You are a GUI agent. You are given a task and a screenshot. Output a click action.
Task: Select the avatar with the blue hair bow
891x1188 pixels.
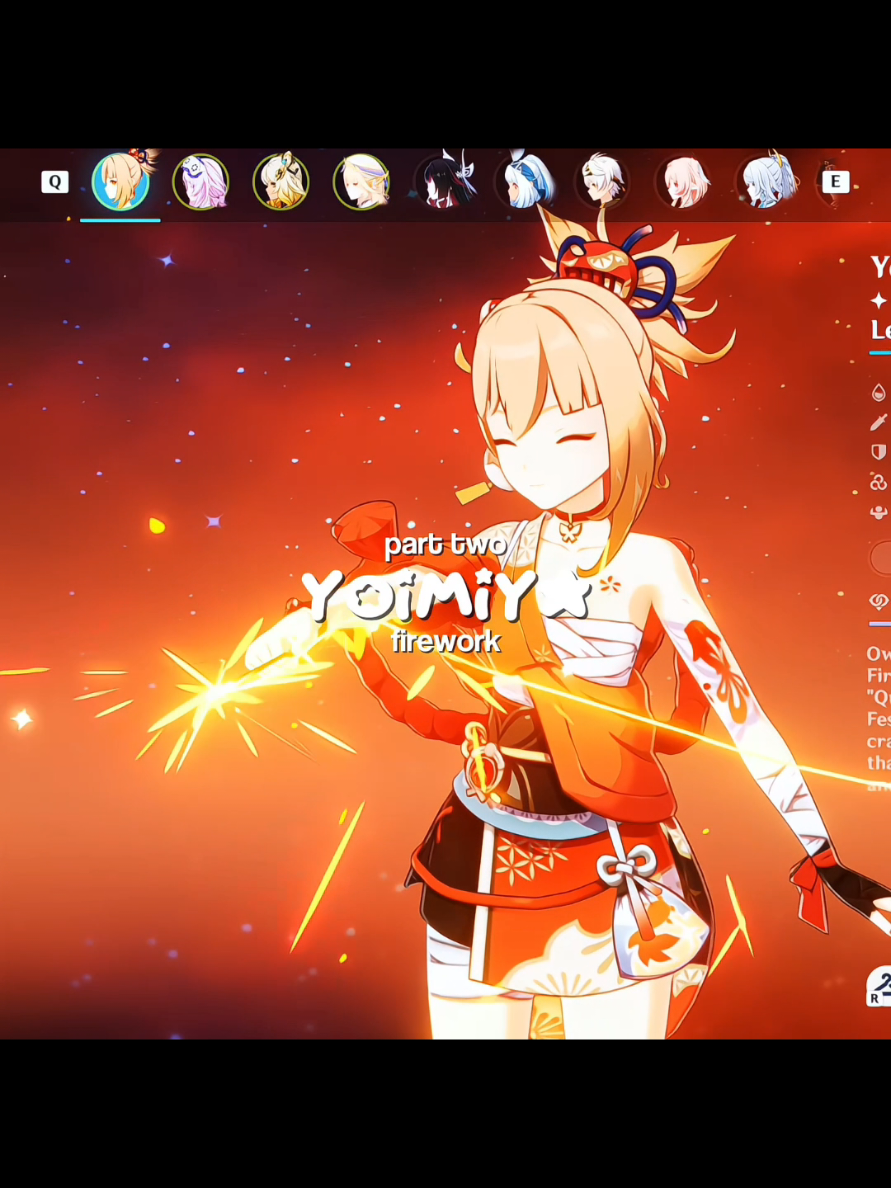[524, 182]
